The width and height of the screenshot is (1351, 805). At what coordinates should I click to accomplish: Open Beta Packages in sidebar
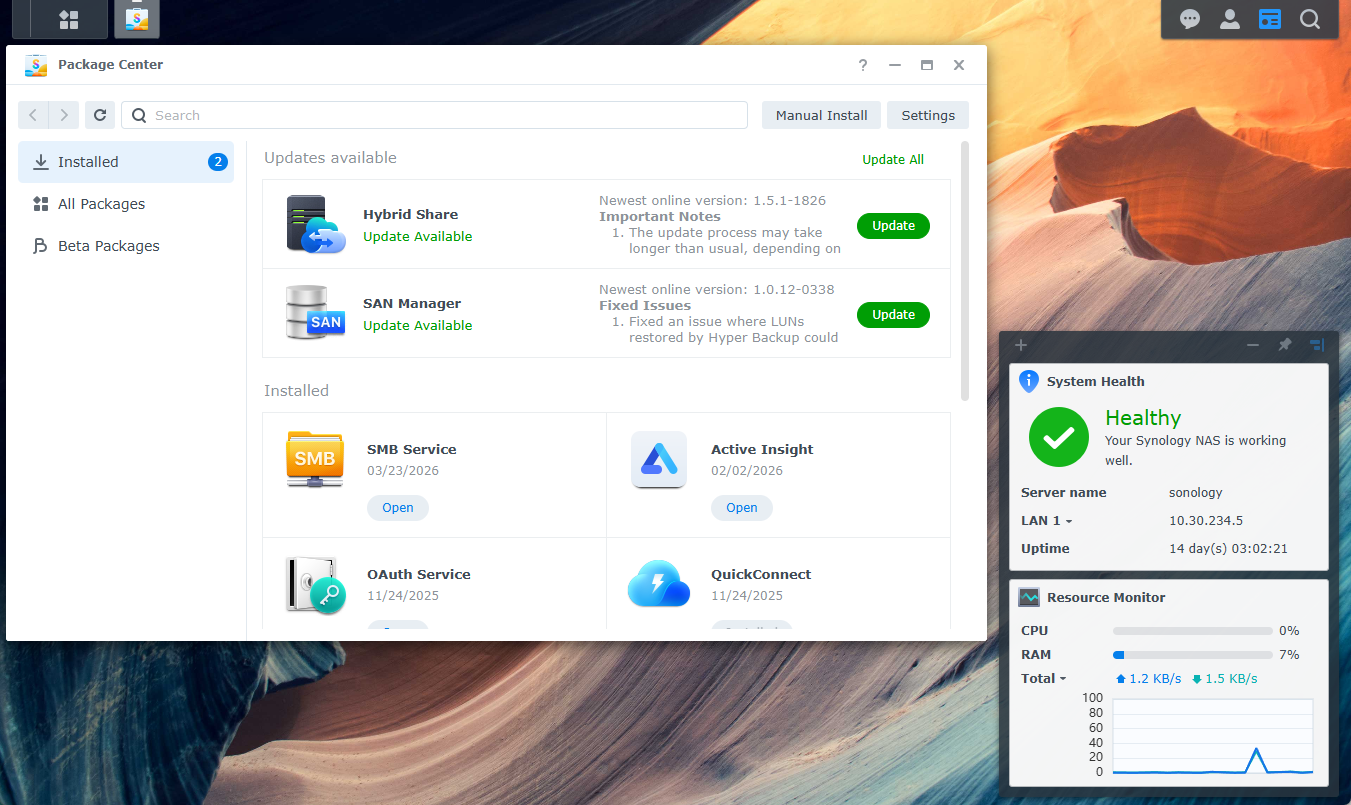pos(126,246)
